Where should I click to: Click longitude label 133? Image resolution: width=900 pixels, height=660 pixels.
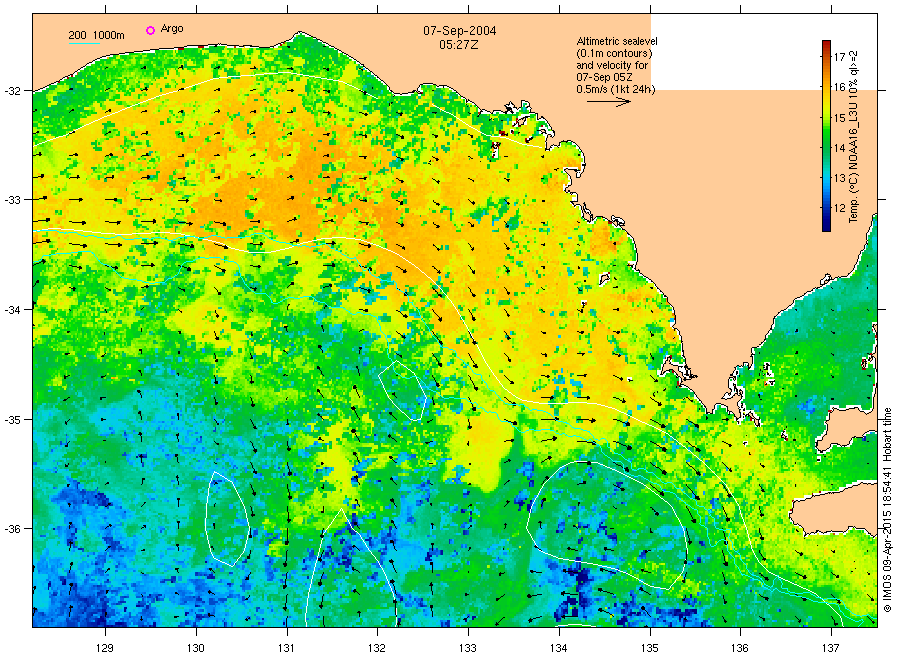click(x=468, y=648)
